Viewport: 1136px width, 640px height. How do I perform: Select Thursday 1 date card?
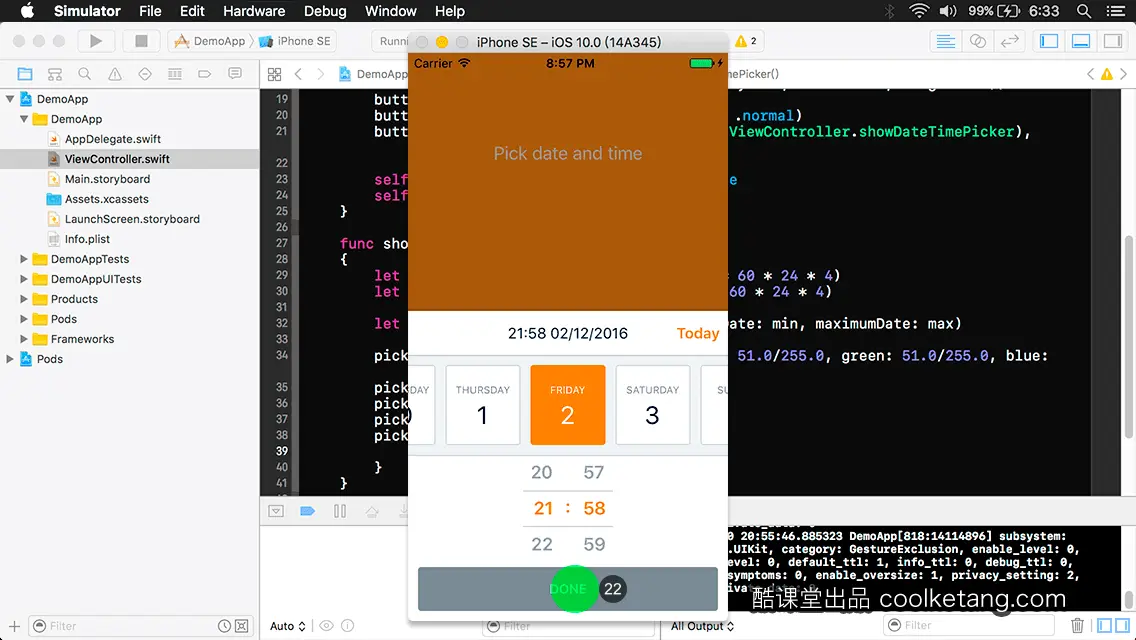pyautogui.click(x=483, y=405)
